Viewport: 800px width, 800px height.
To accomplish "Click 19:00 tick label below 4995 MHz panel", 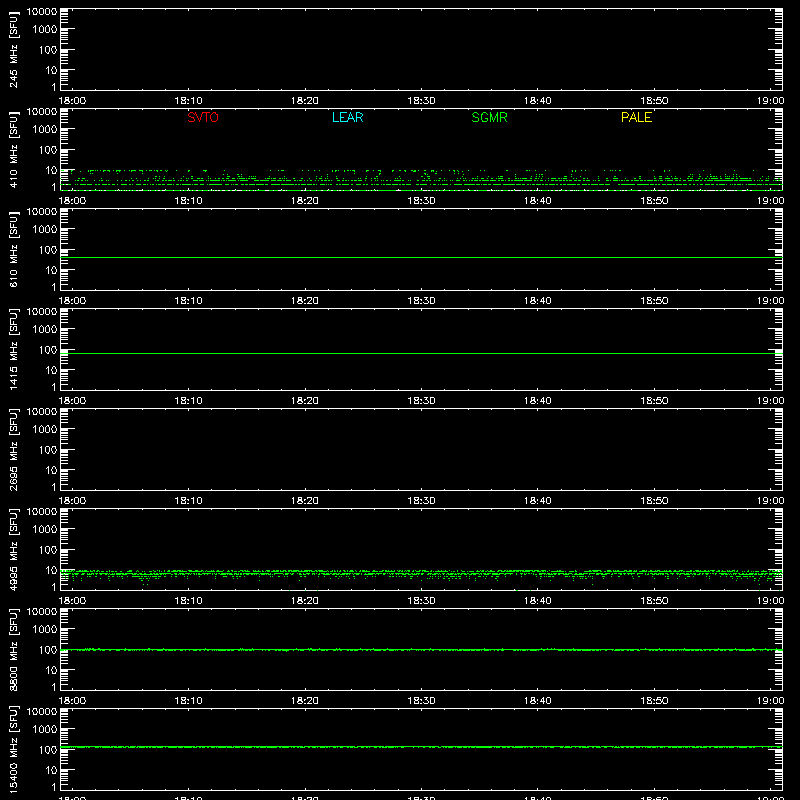I will 770,601.
